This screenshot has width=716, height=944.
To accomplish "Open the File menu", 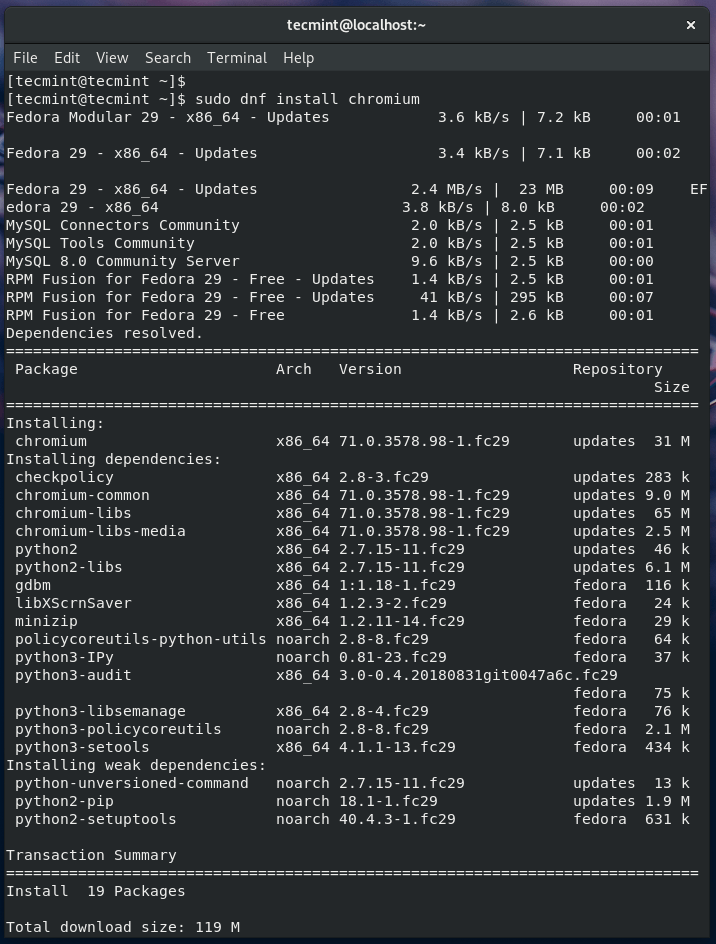I will pyautogui.click(x=25, y=58).
